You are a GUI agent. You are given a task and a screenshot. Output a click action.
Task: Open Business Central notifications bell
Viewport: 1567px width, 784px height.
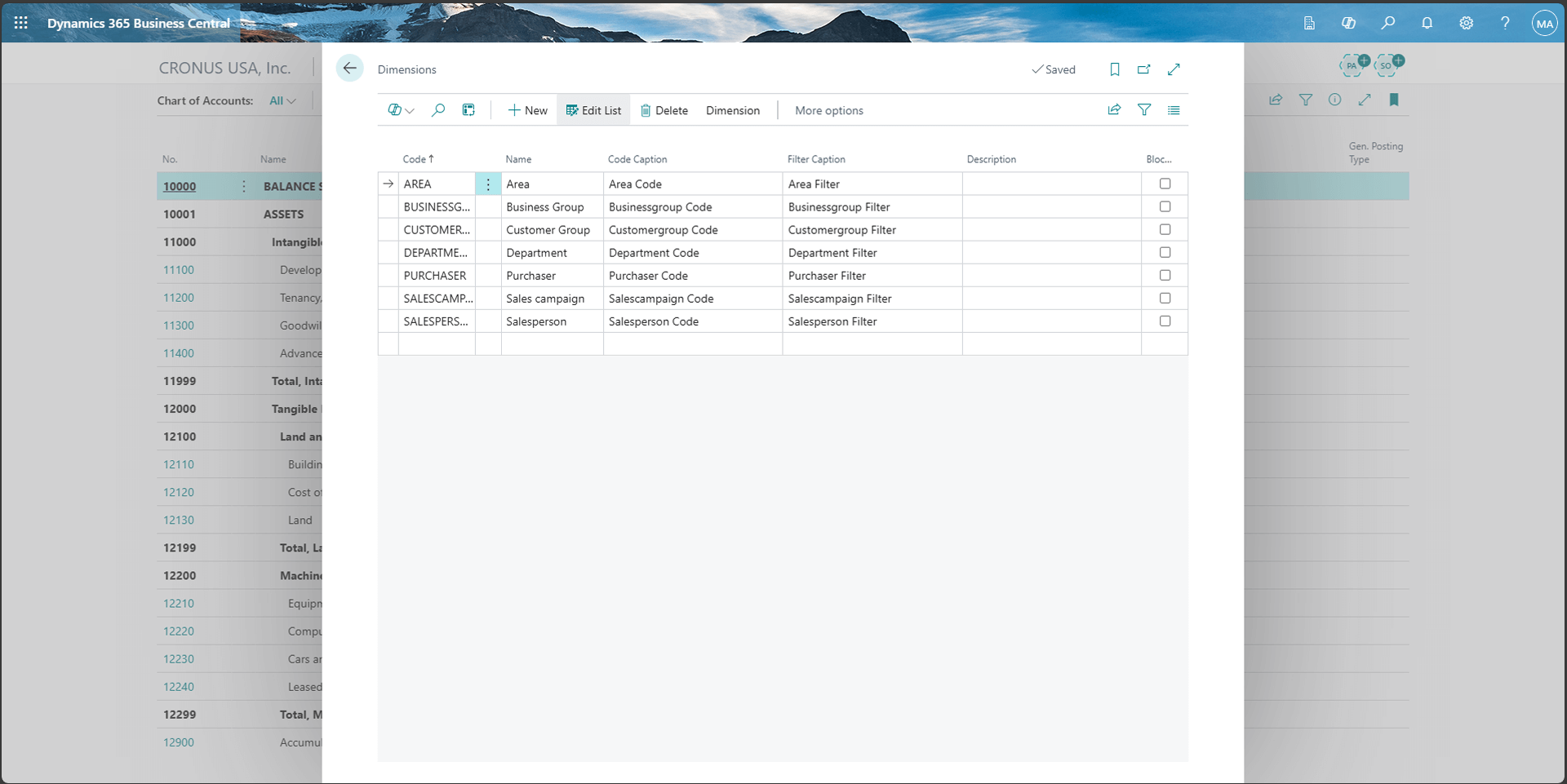pyautogui.click(x=1427, y=23)
